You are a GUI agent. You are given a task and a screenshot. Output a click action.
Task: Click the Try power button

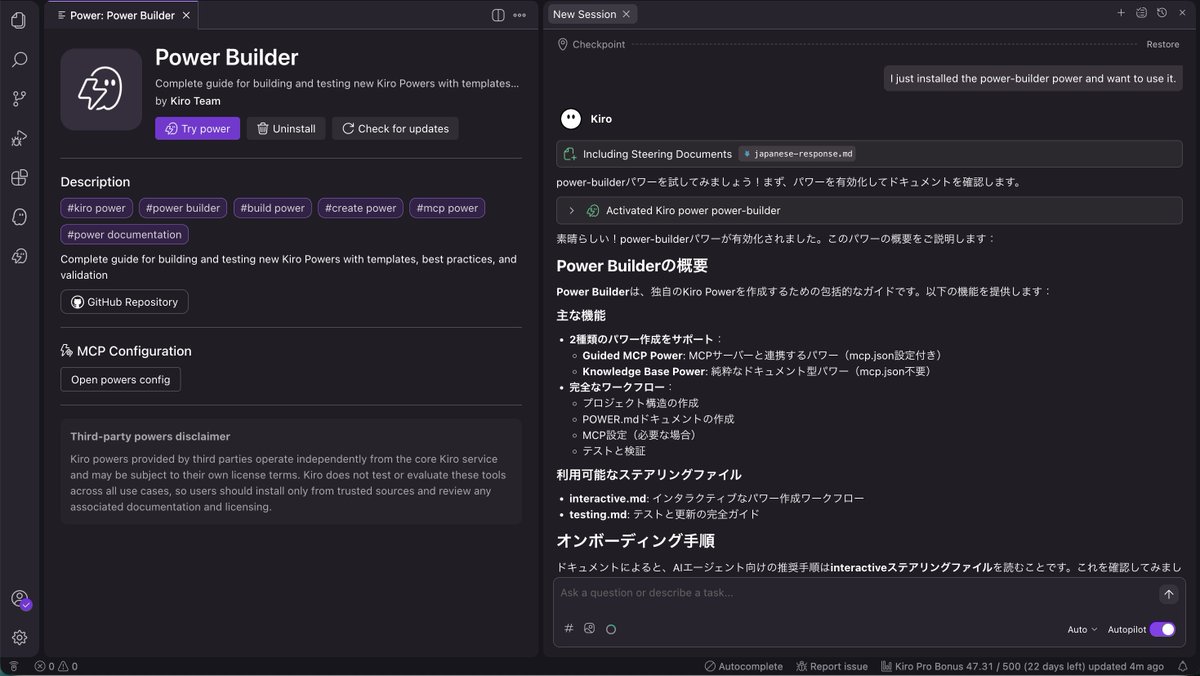(197, 128)
